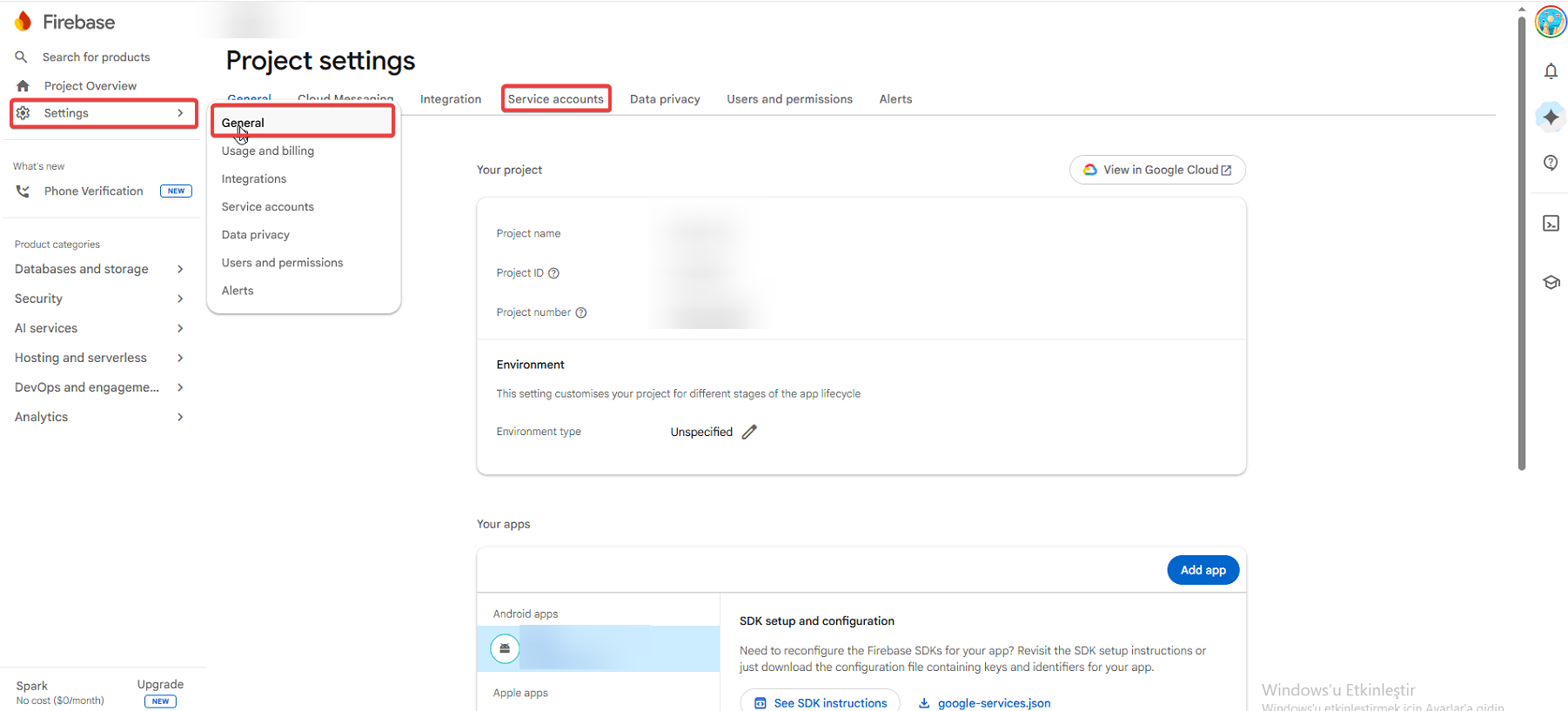
Task: Open the Gemini sparkle assistant icon
Action: (1551, 117)
